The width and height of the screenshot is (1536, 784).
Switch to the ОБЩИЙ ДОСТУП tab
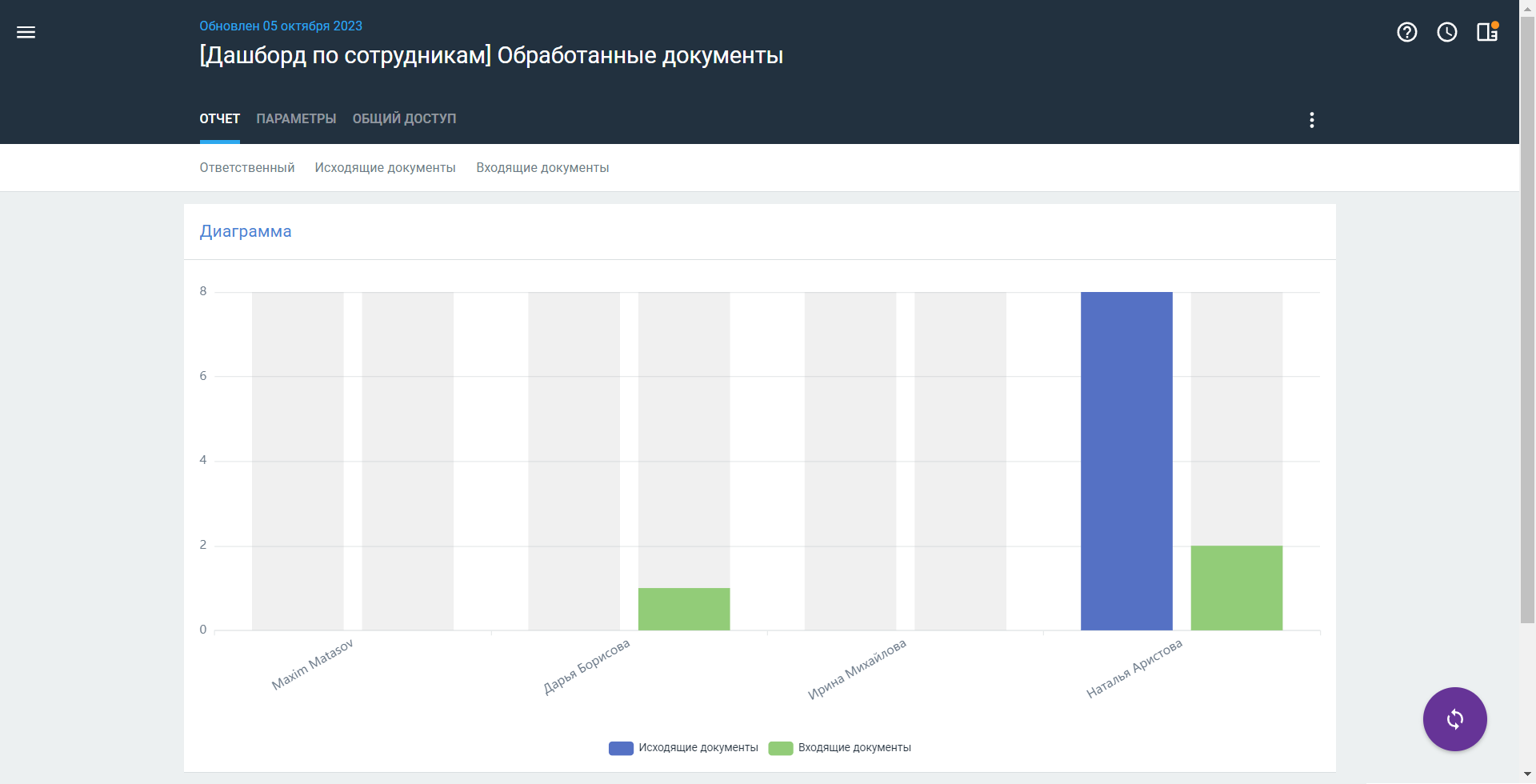pyautogui.click(x=405, y=118)
